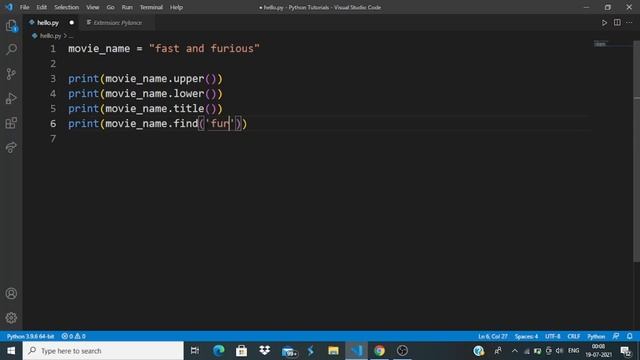Image resolution: width=640 pixels, height=360 pixels.
Task: Select language mode Python in status bar
Action: click(x=596, y=336)
